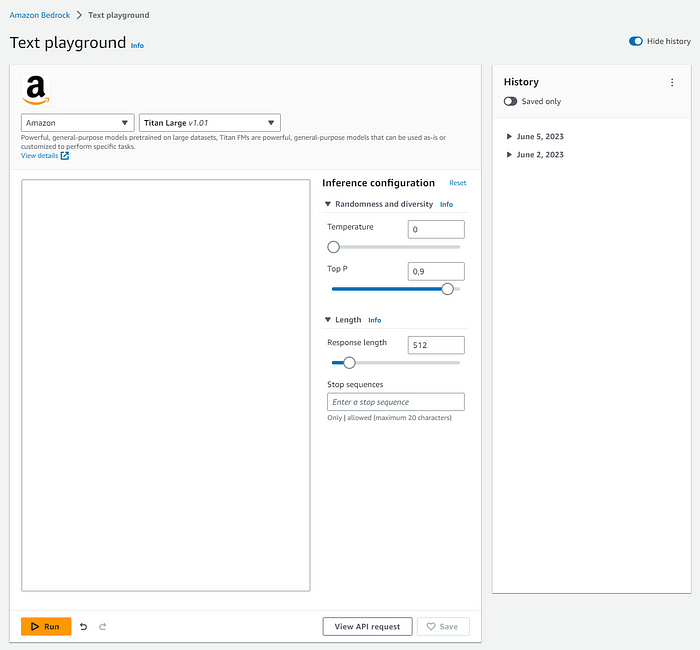700x650 pixels.
Task: Click the View API request button
Action: pos(367,626)
